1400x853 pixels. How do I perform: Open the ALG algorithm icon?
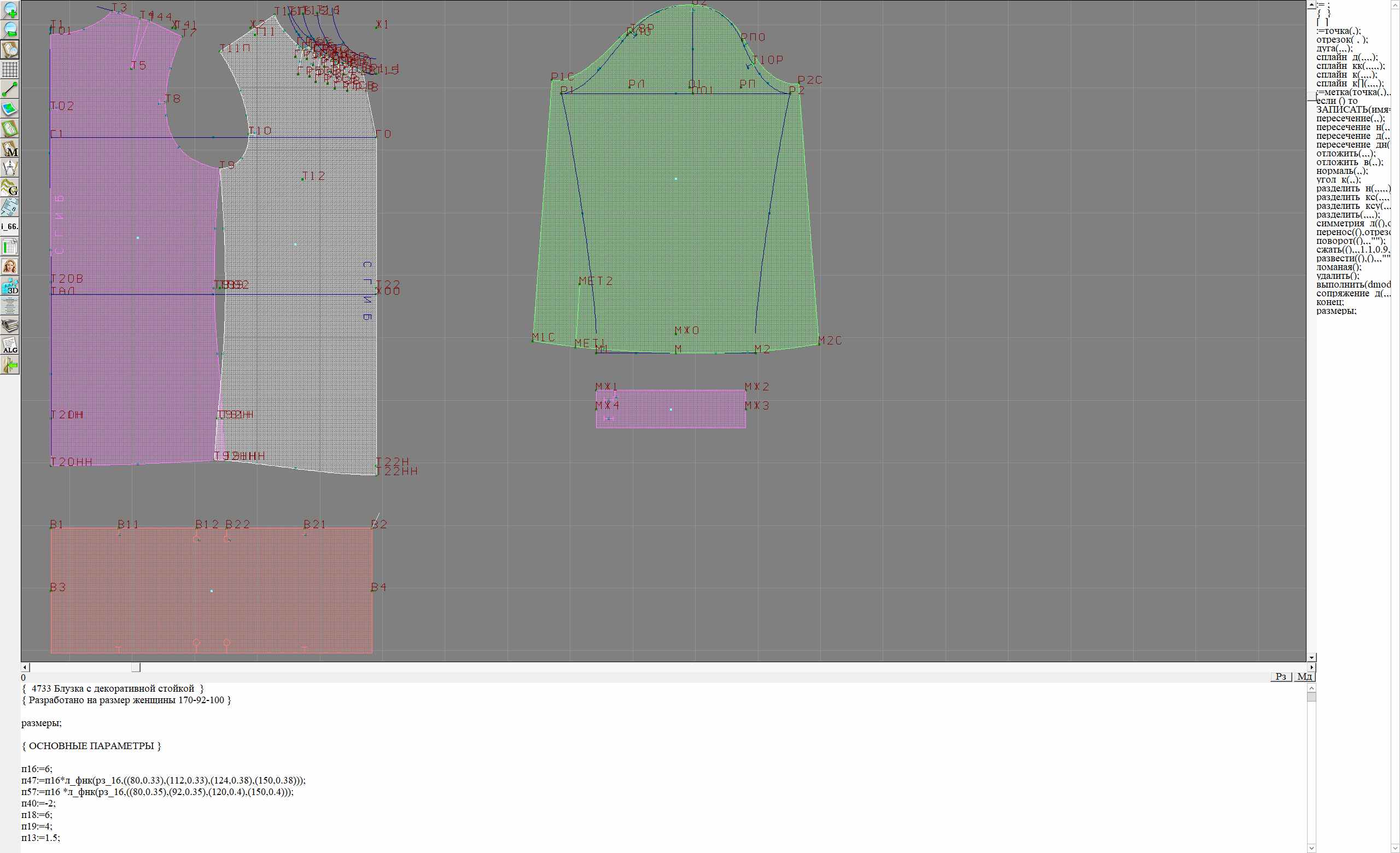tap(10, 345)
